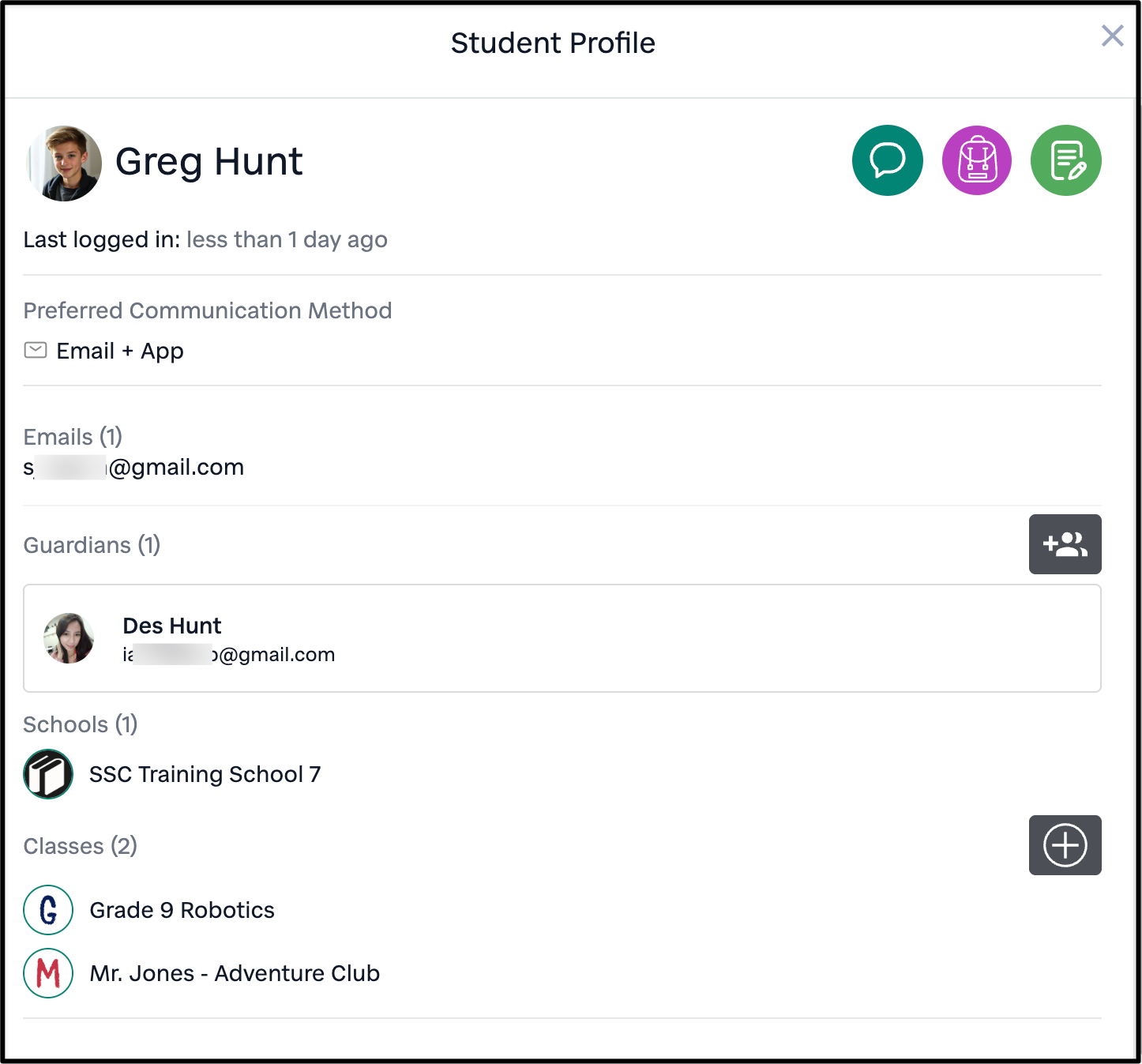
Task: Click Des Hunt's guardian avatar
Action: (x=69, y=638)
